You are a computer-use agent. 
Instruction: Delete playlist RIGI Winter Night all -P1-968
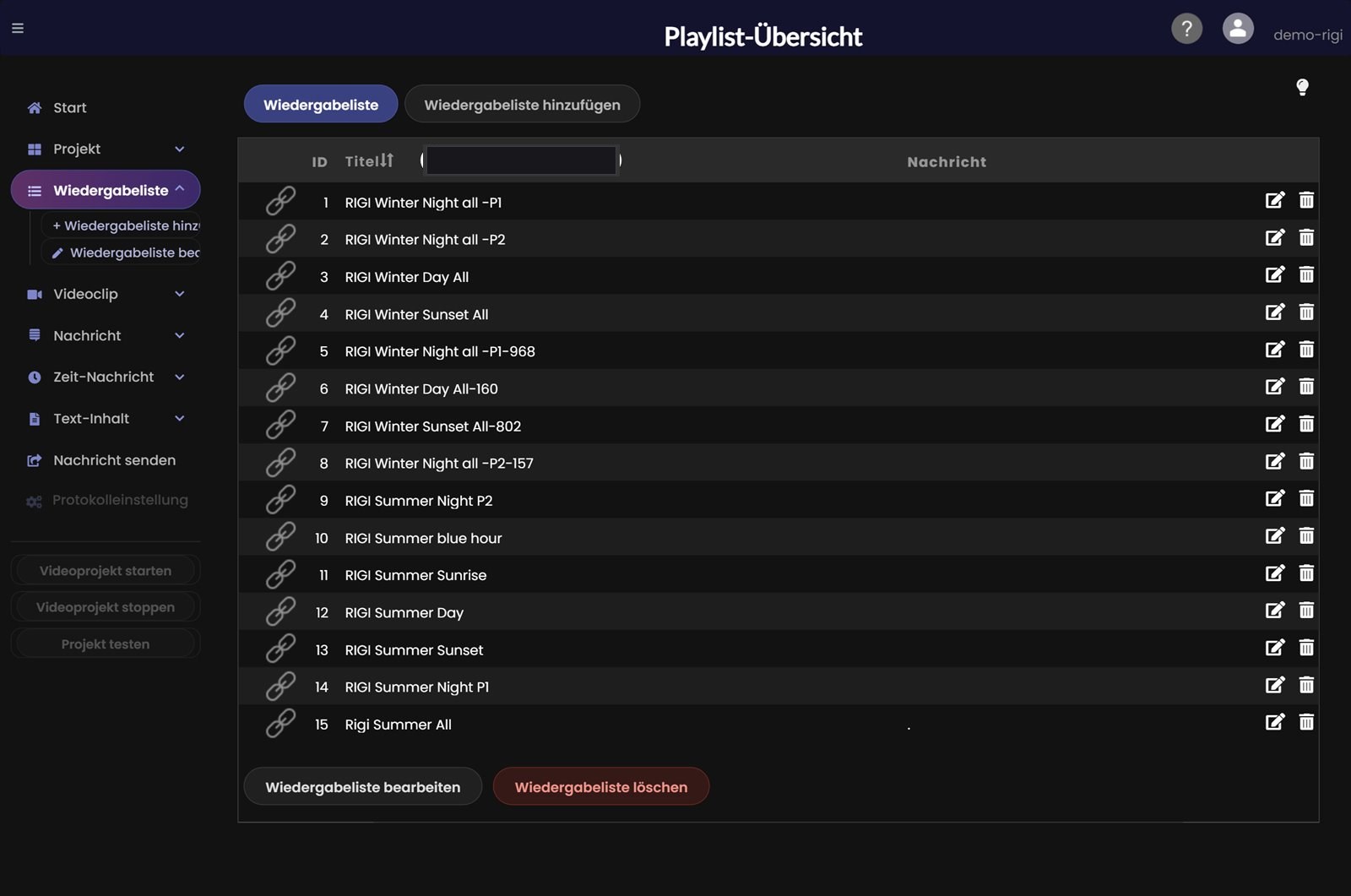[1306, 349]
